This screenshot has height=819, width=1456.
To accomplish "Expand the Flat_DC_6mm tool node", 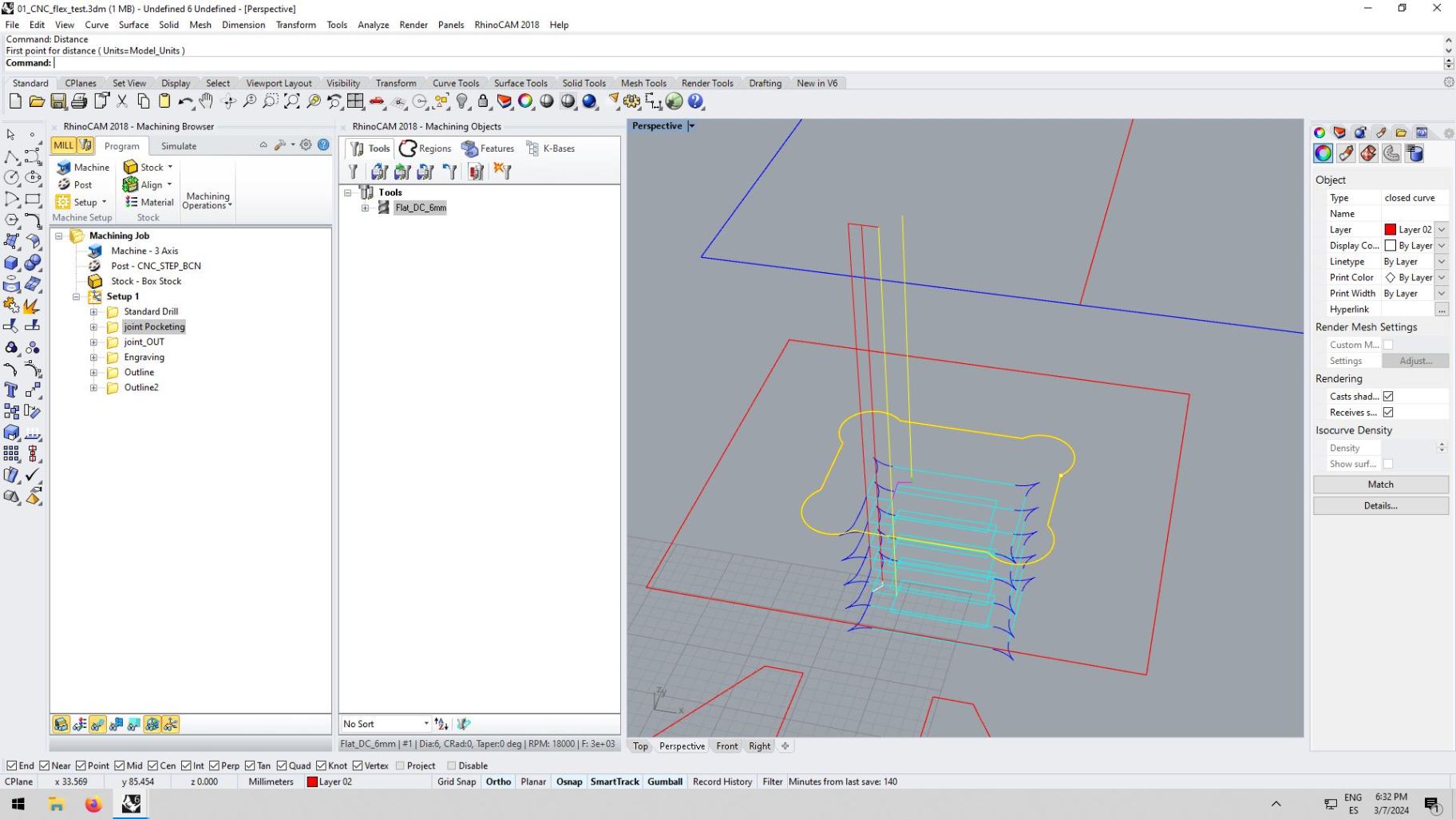I will (x=365, y=208).
